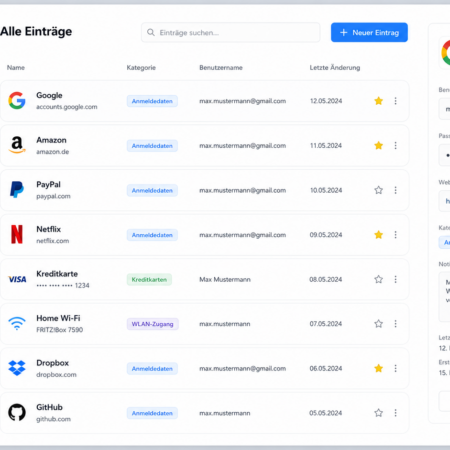Click the Anmeldedaten tag in PayPal row
This screenshot has width=450, height=450.
point(152,190)
